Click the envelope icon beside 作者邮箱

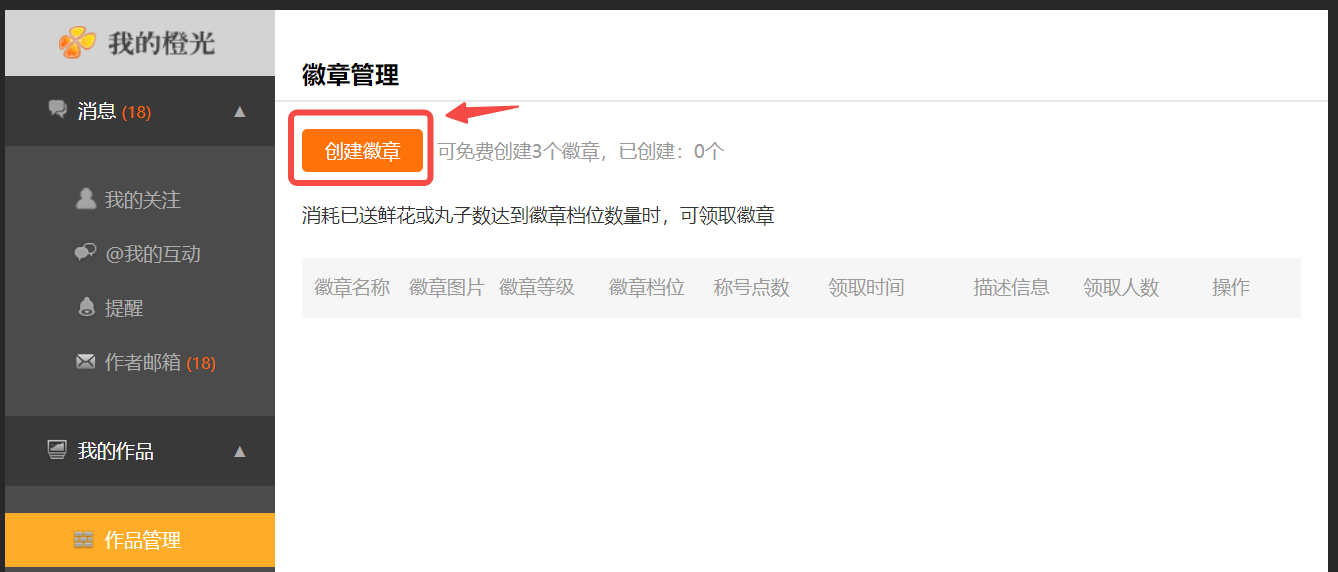(x=86, y=362)
